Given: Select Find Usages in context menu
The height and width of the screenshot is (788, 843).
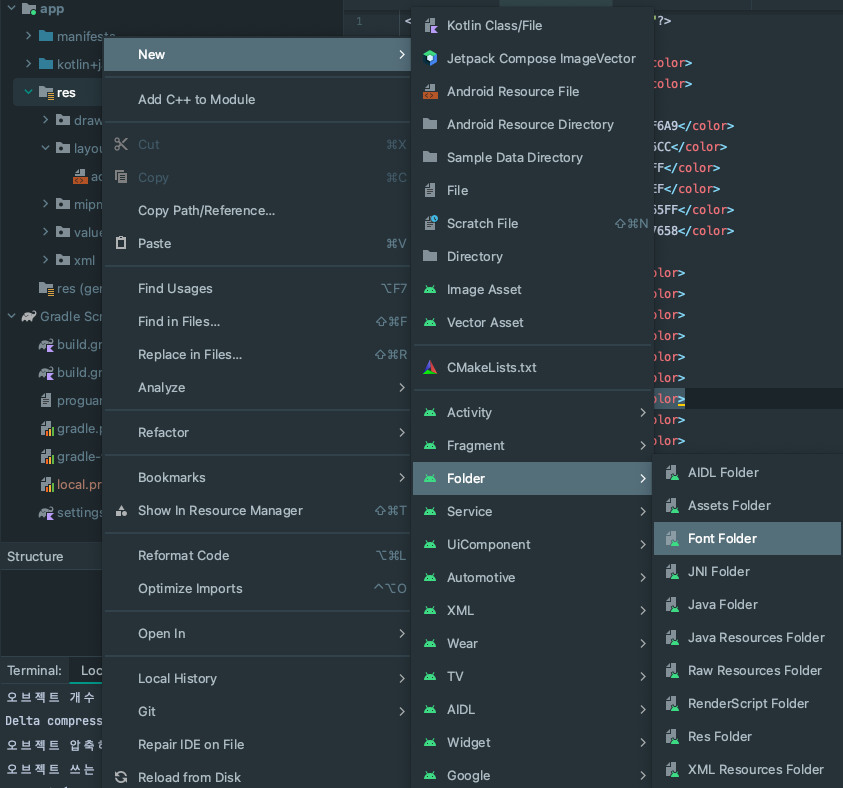Looking at the screenshot, I should 257,289.
